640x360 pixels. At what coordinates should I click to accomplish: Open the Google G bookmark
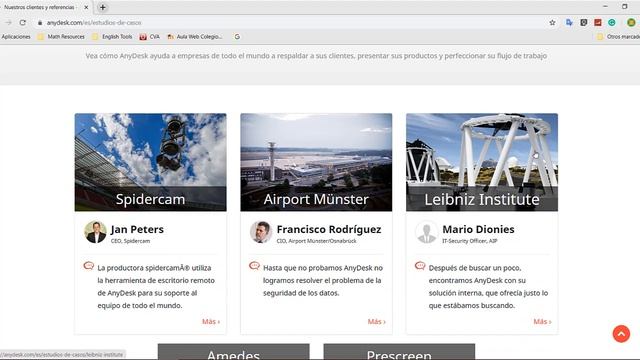[x=237, y=37]
